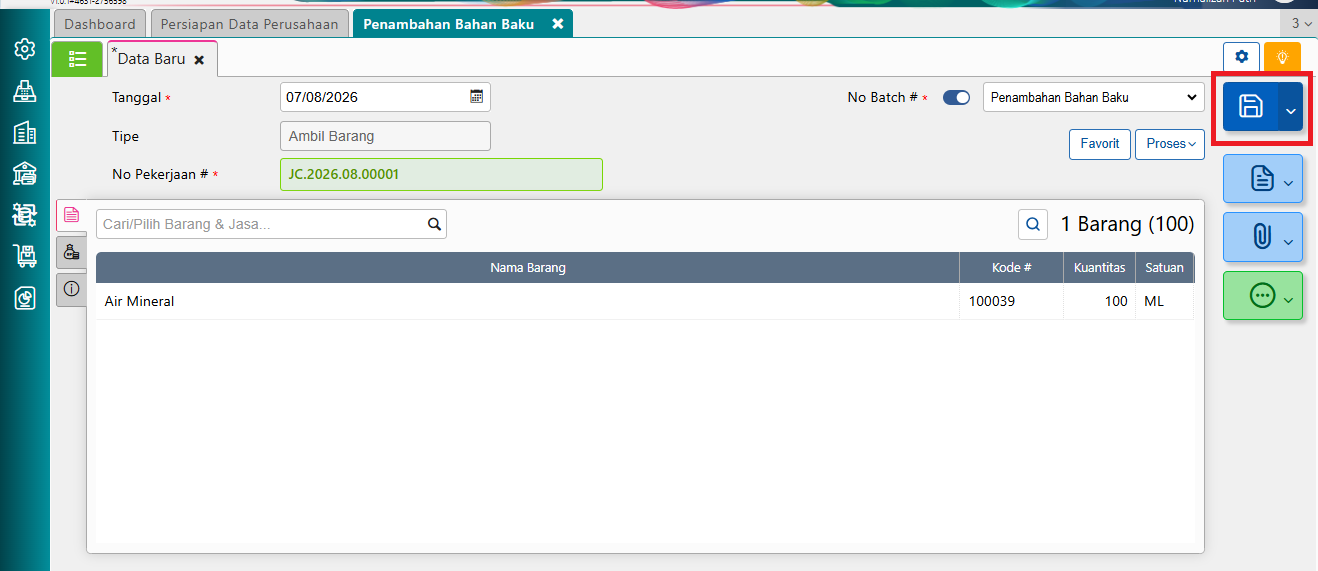Click the document icon button

coord(1262,179)
